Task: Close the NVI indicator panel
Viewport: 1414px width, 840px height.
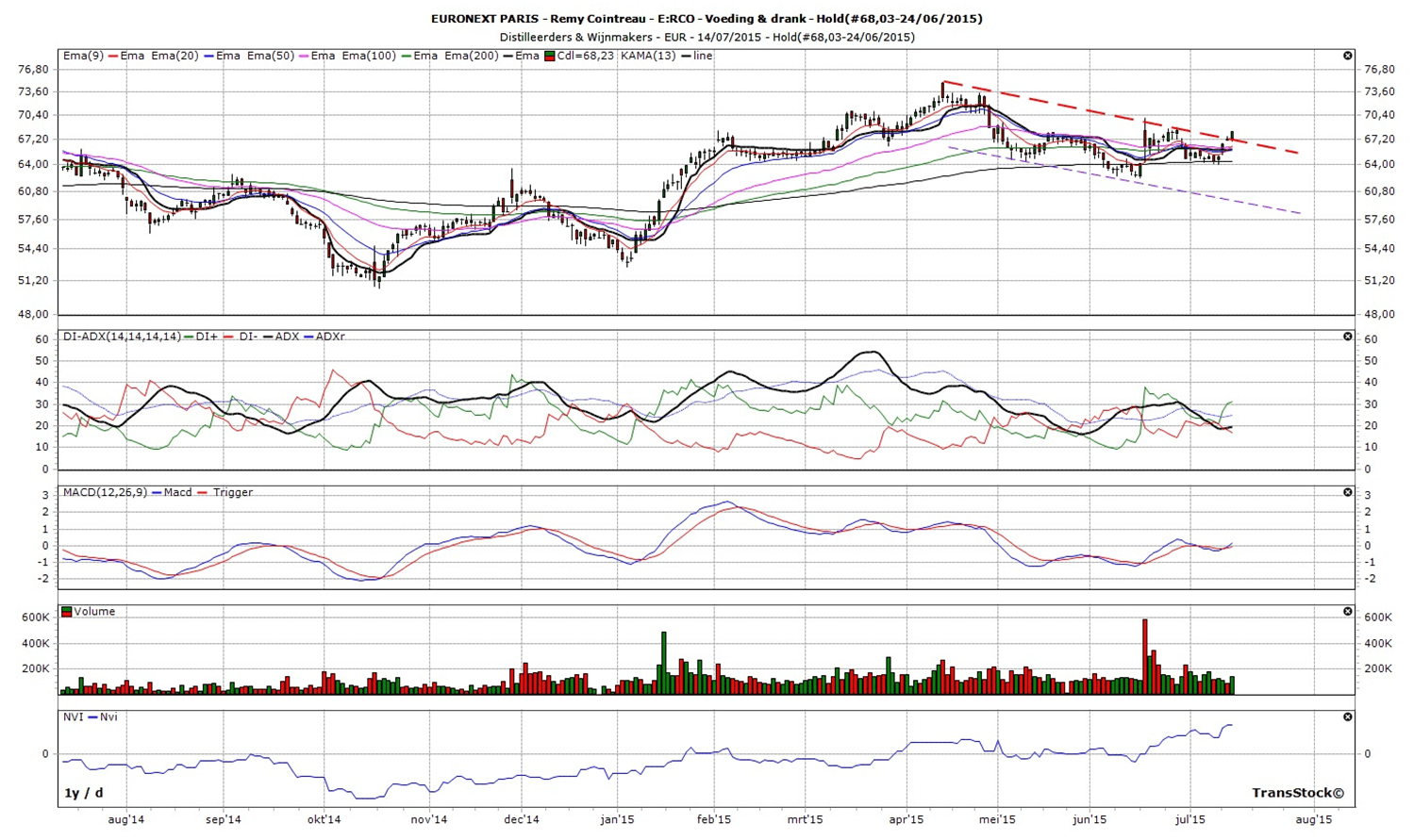Action: [1347, 717]
